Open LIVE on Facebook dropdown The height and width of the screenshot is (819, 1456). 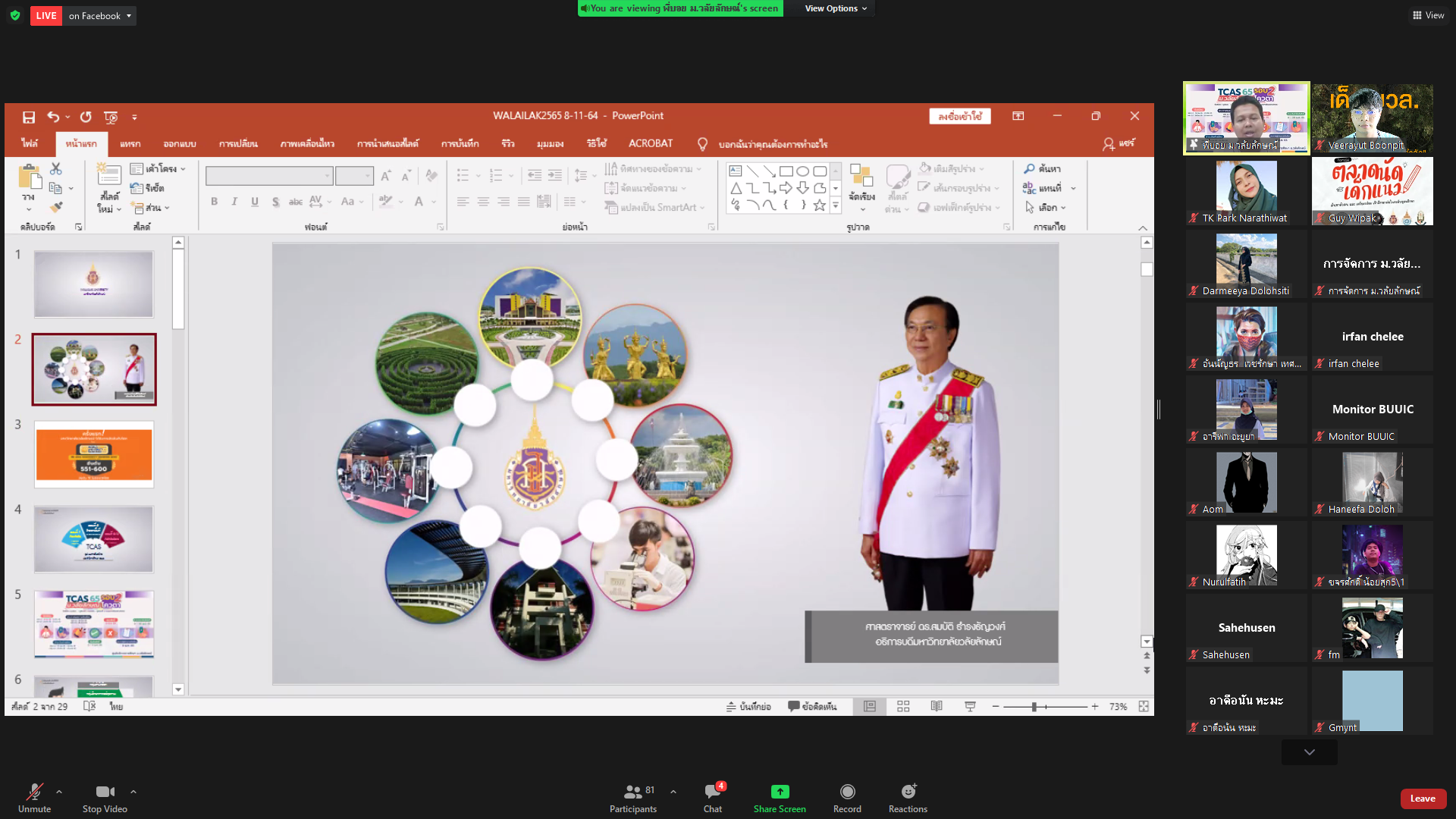click(x=99, y=16)
